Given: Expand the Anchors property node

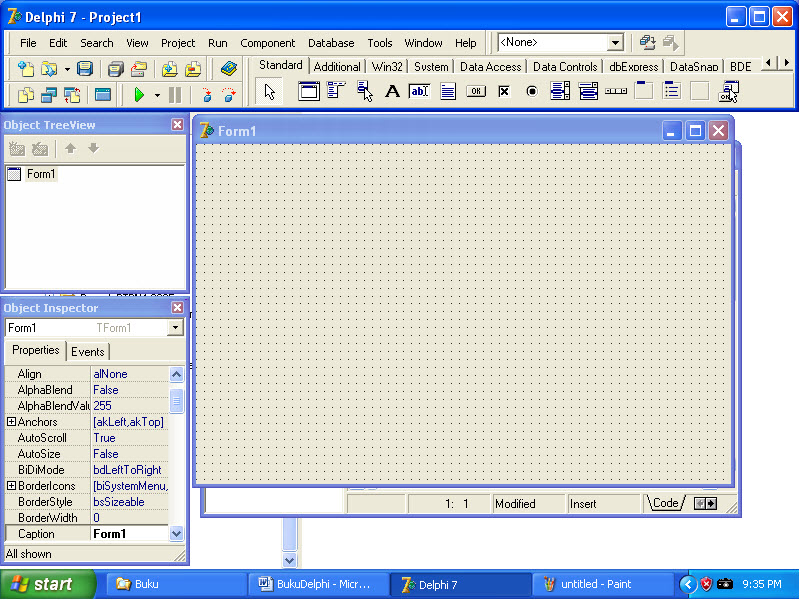Looking at the screenshot, I should pyautogui.click(x=9, y=421).
